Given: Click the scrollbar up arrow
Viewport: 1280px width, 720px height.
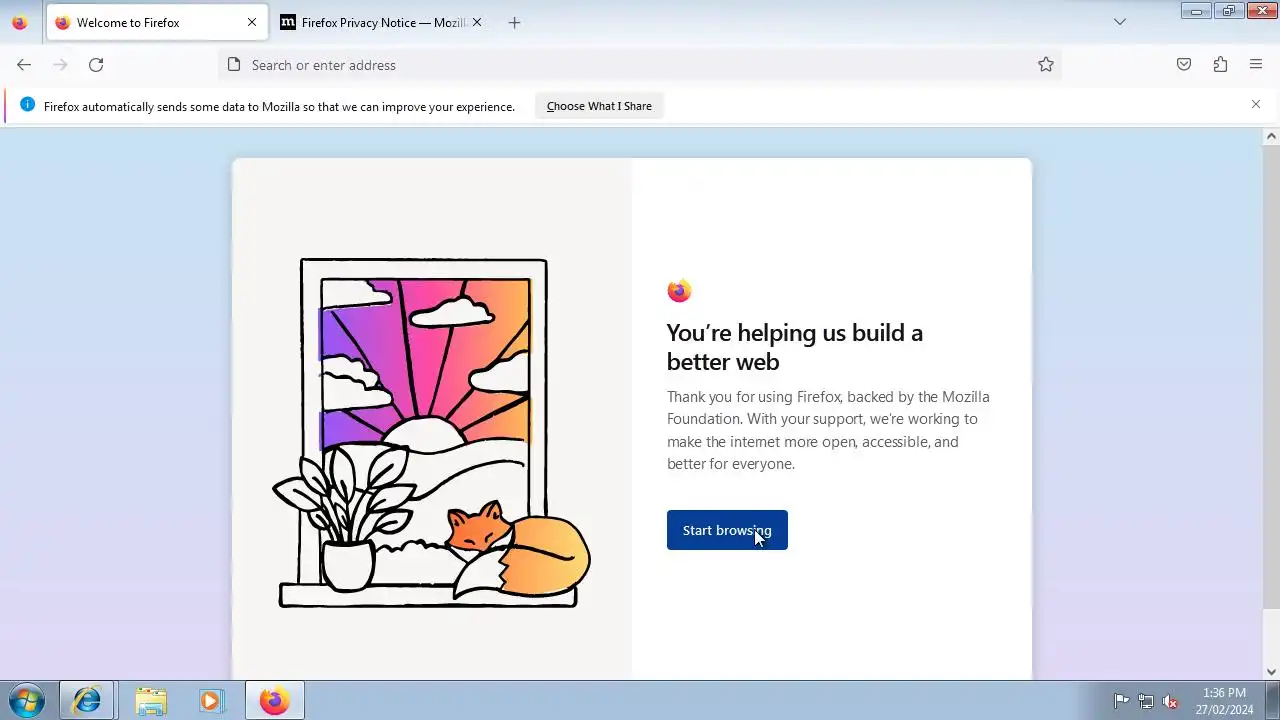Looking at the screenshot, I should pos(1271,136).
